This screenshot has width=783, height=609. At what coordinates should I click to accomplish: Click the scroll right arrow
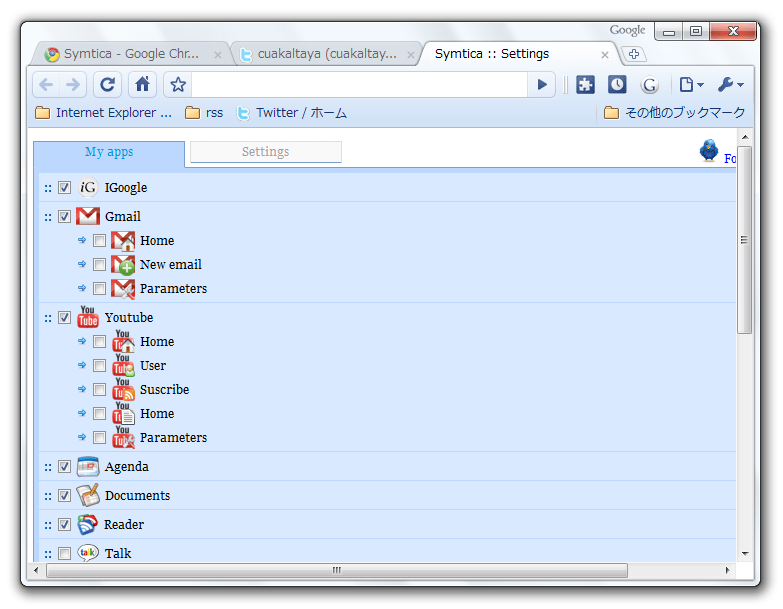(728, 570)
